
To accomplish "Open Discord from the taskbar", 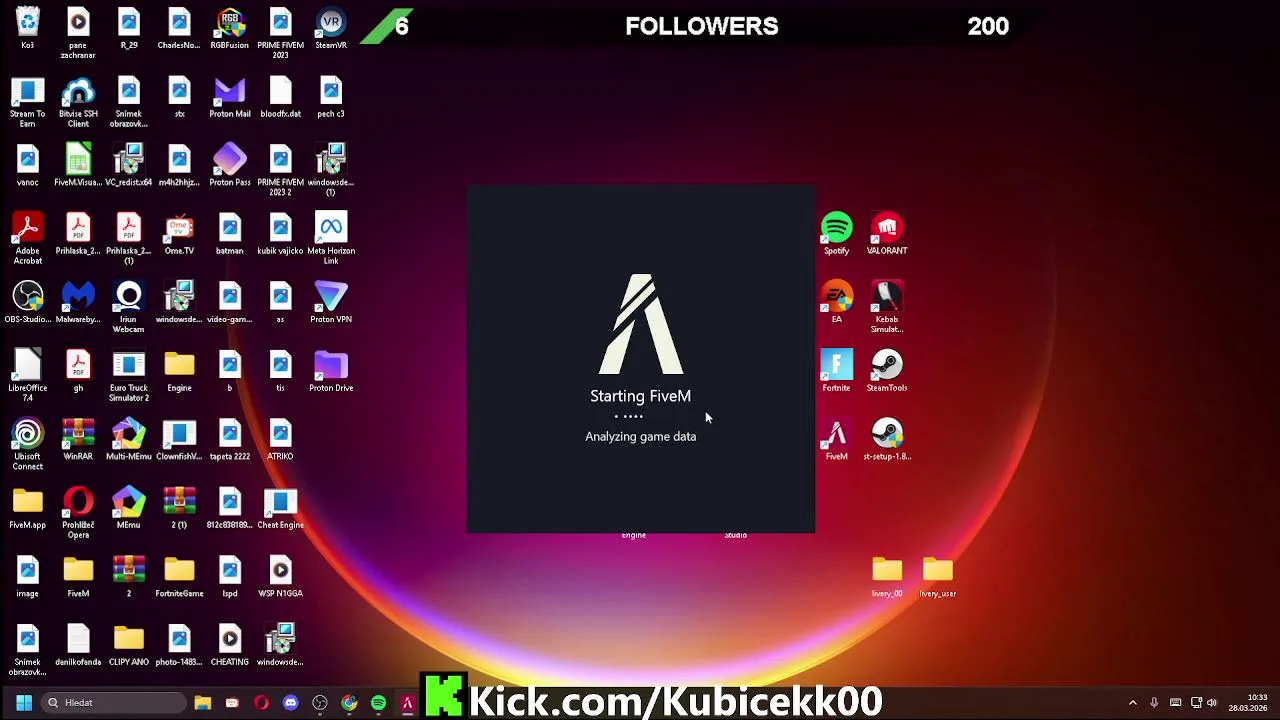I will 290,703.
